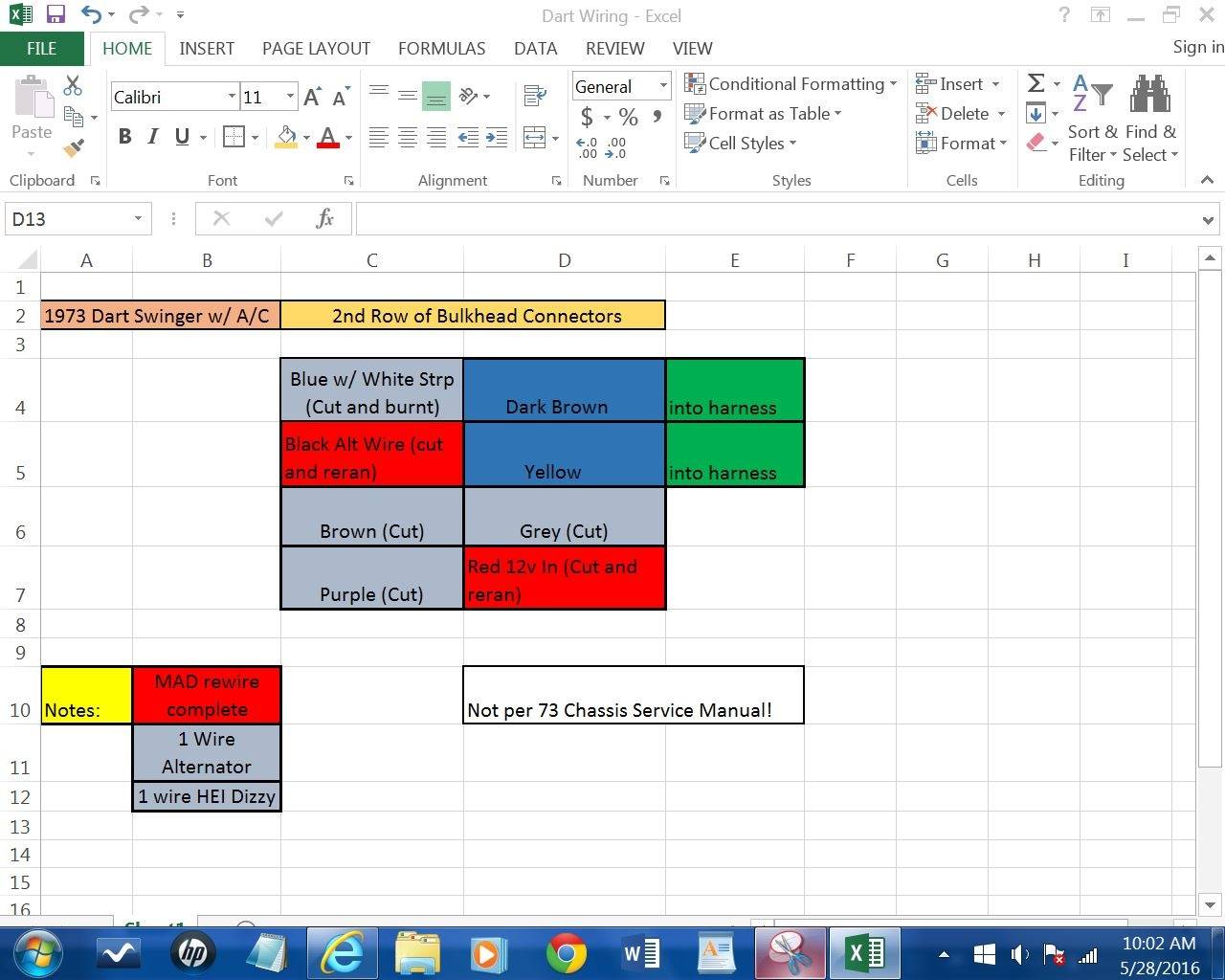The height and width of the screenshot is (980, 1225).
Task: Click the green FILE button
Action: [41, 48]
